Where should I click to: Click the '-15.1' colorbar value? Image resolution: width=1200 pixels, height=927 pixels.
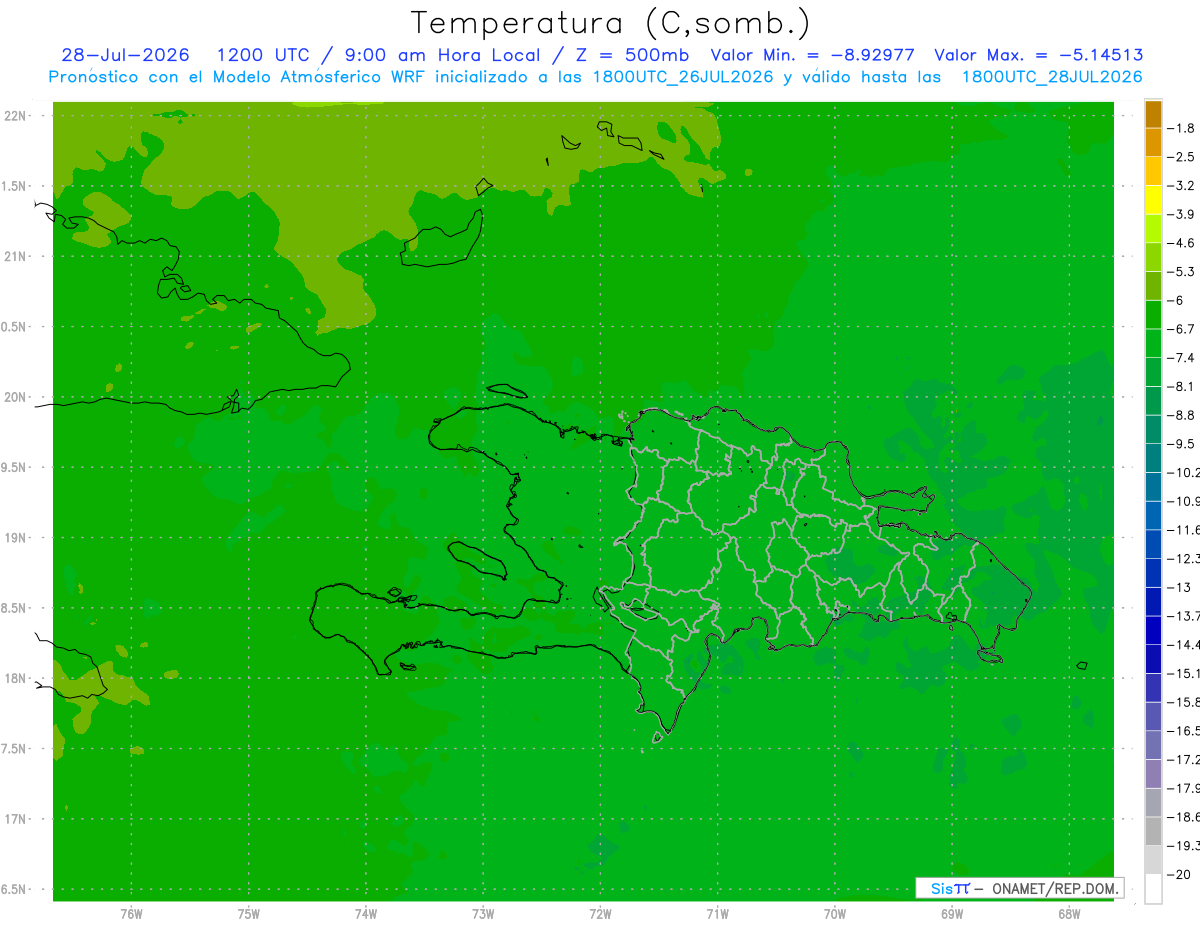tap(1184, 673)
